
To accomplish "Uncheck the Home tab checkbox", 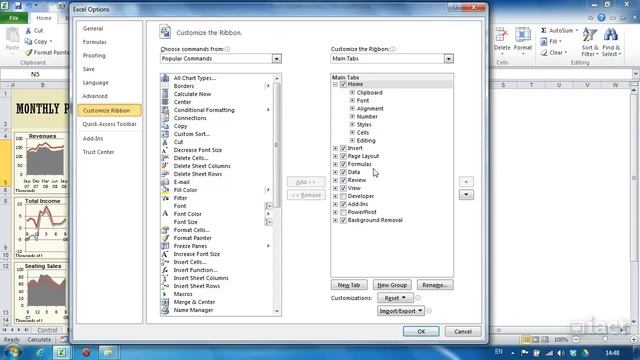I will [x=343, y=84].
